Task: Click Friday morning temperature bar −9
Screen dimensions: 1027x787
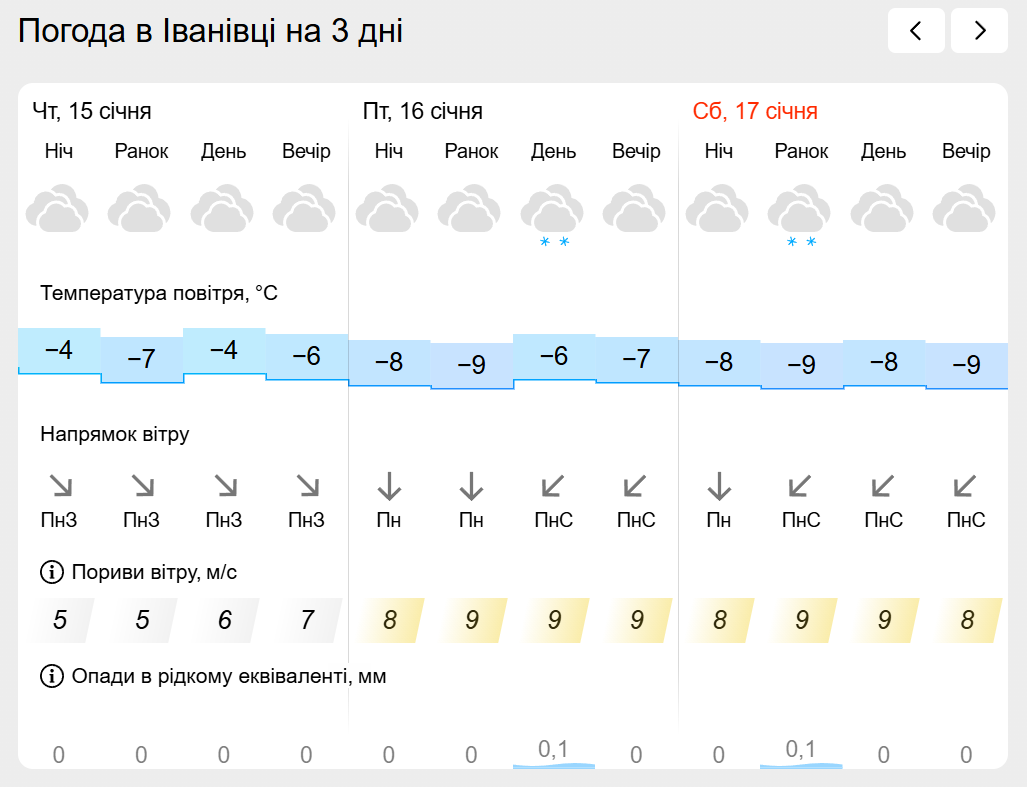Action: [x=471, y=365]
